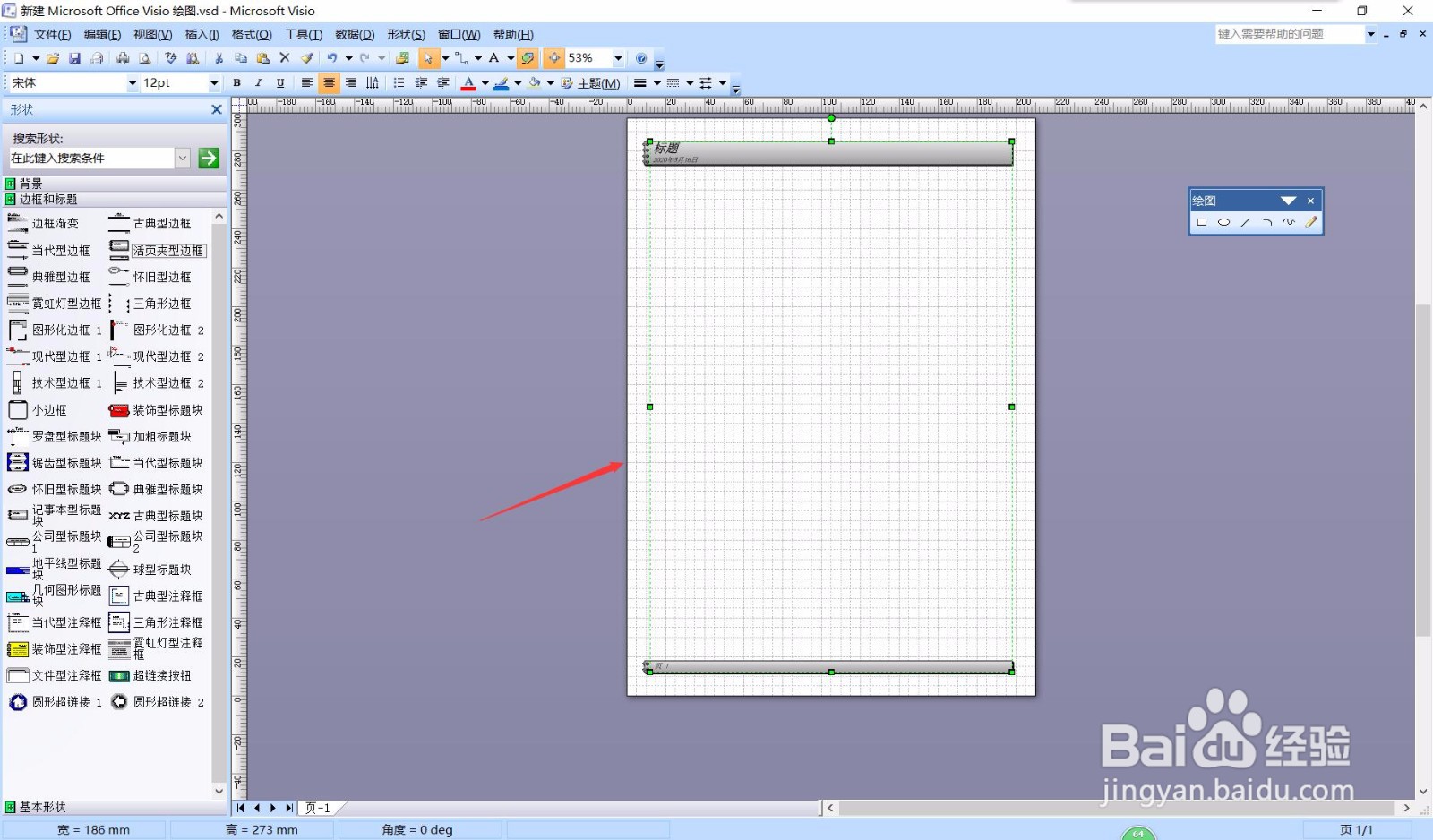Screen dimensions: 1433x840
Task: Increase text indent
Action: [x=443, y=83]
